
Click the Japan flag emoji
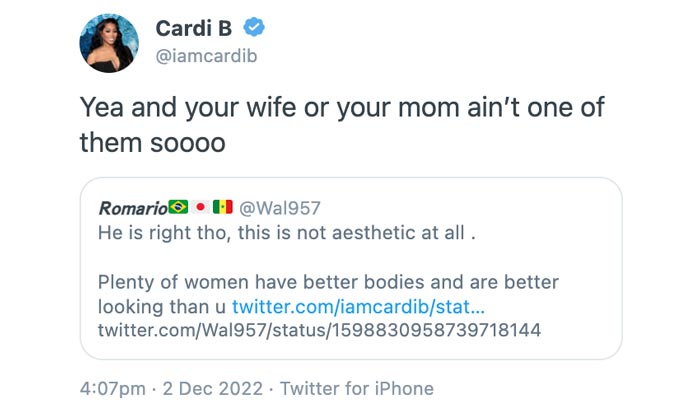pyautogui.click(x=200, y=207)
